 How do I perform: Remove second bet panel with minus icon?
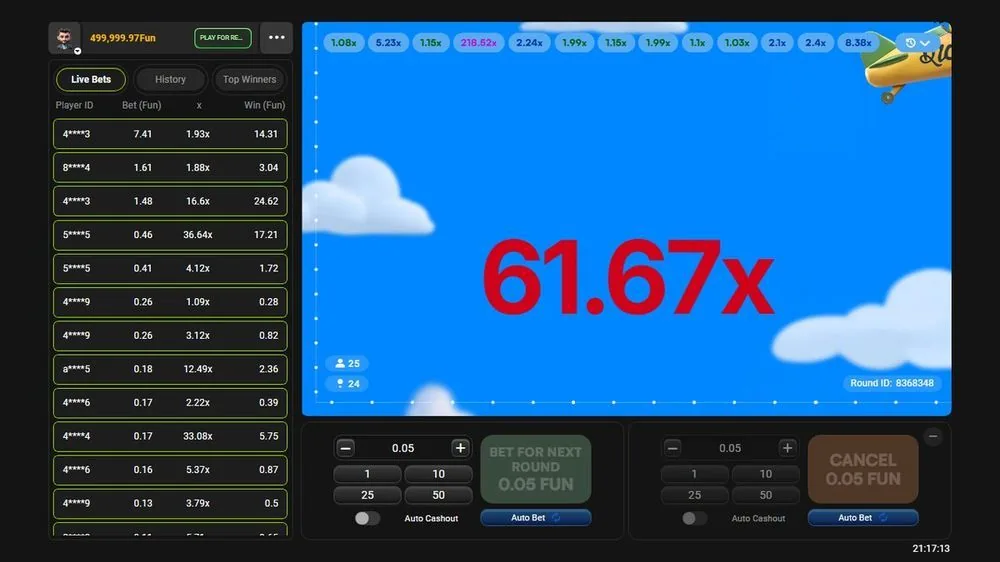tap(933, 437)
